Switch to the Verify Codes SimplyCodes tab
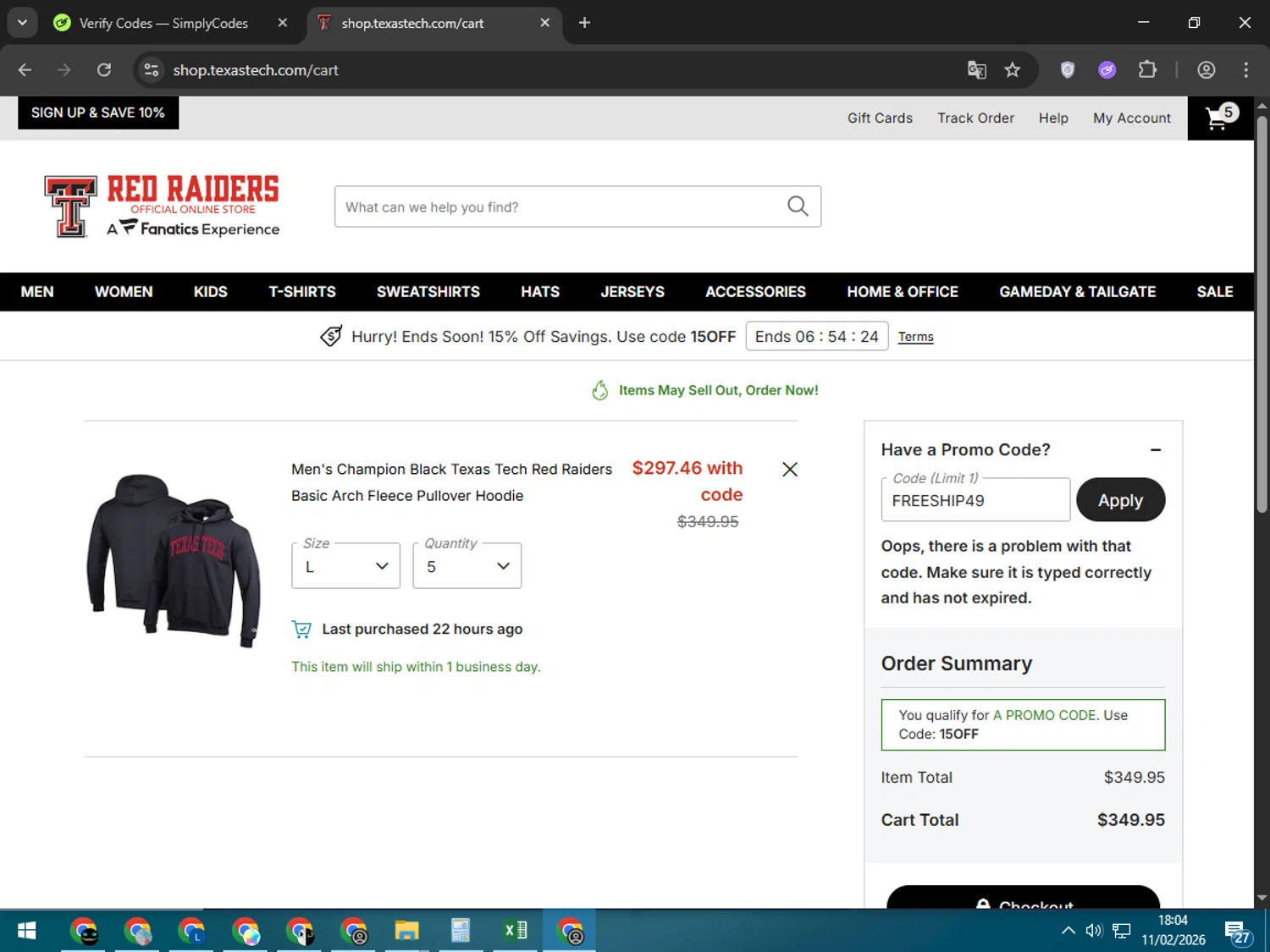 coord(163,23)
